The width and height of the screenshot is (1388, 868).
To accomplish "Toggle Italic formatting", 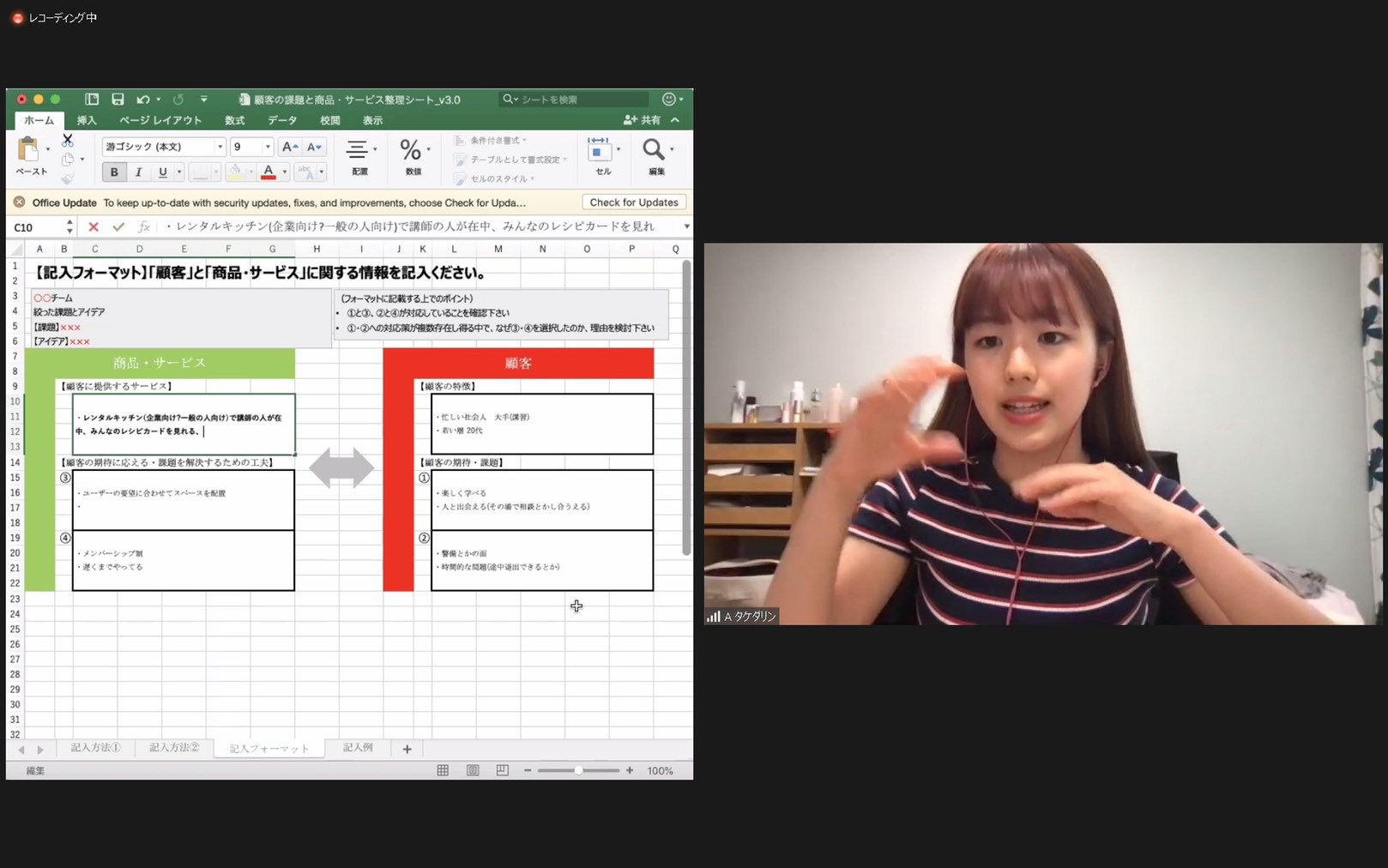I will [138, 172].
